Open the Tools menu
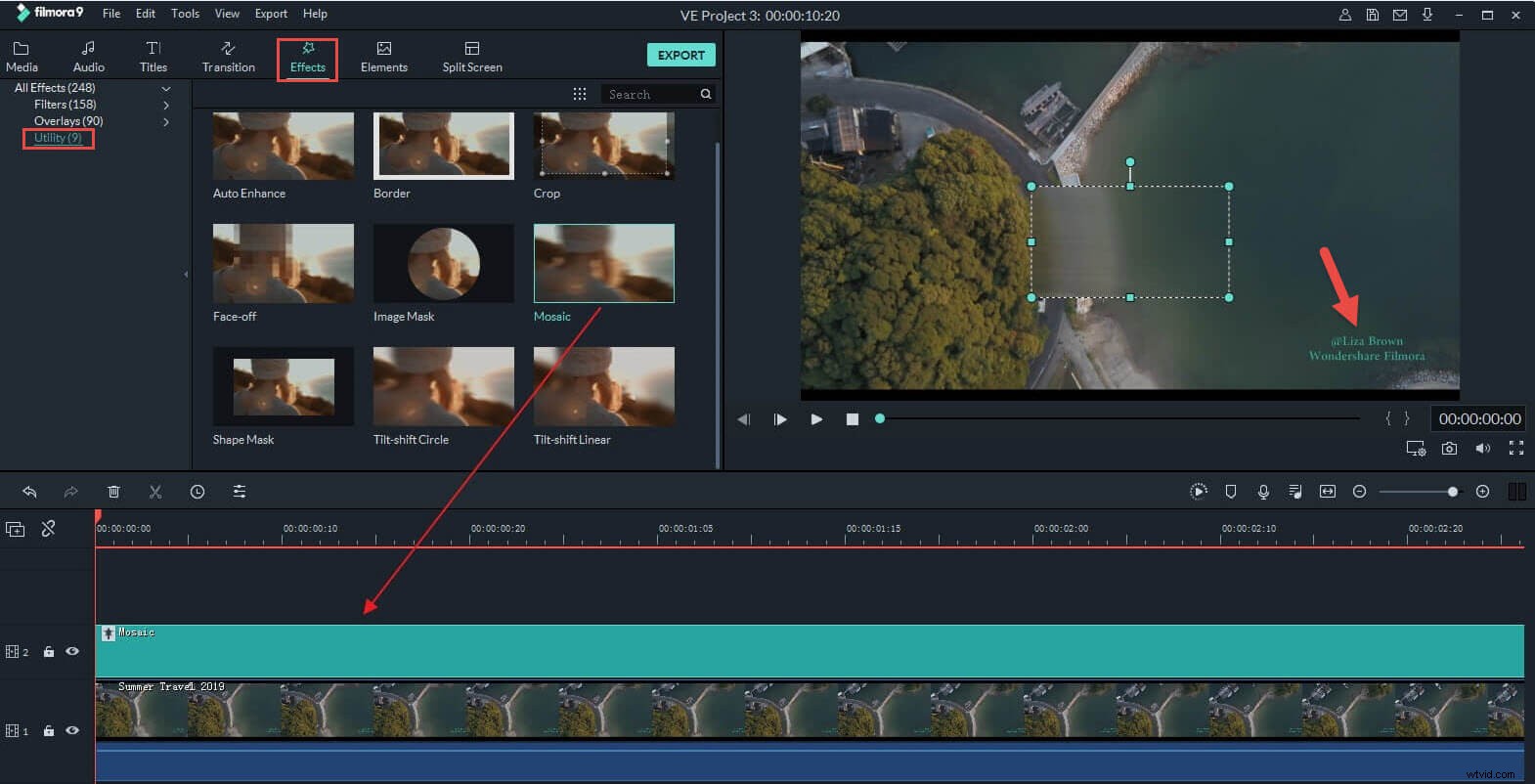Image resolution: width=1535 pixels, height=784 pixels. click(185, 14)
